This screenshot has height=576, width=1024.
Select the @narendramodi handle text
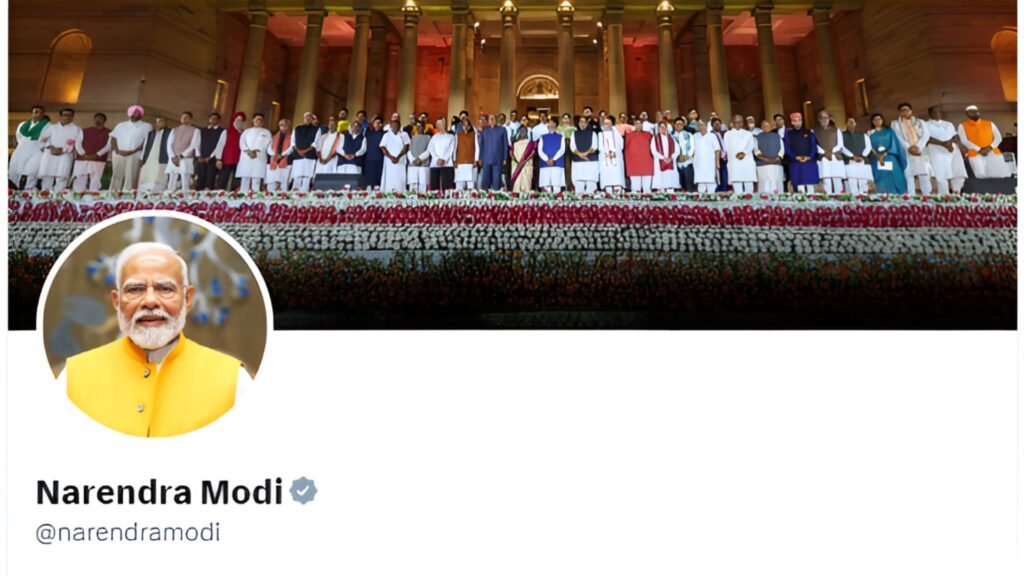click(128, 532)
